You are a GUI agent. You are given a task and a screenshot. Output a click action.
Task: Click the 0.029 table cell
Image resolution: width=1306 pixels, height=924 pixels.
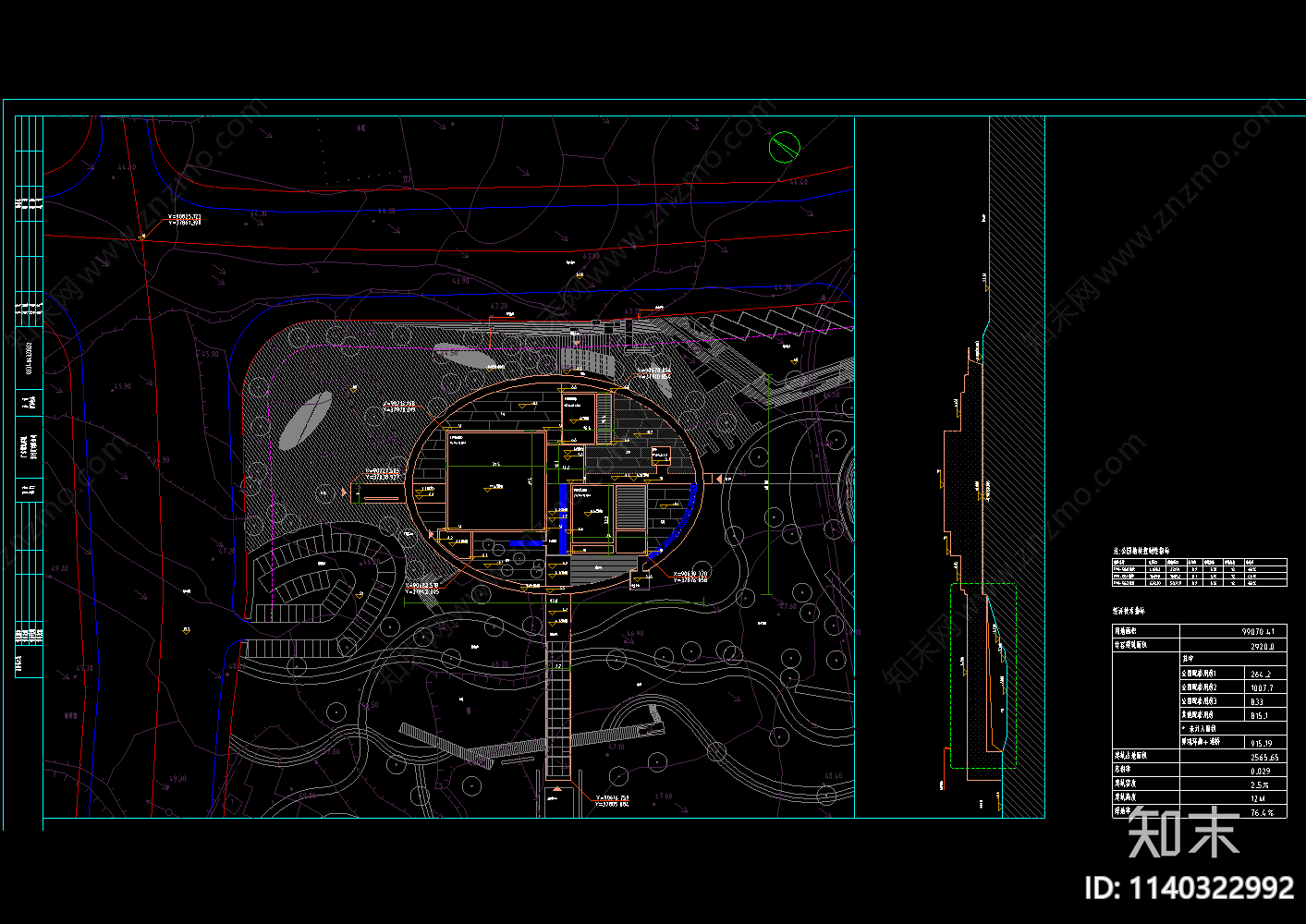tap(1260, 771)
